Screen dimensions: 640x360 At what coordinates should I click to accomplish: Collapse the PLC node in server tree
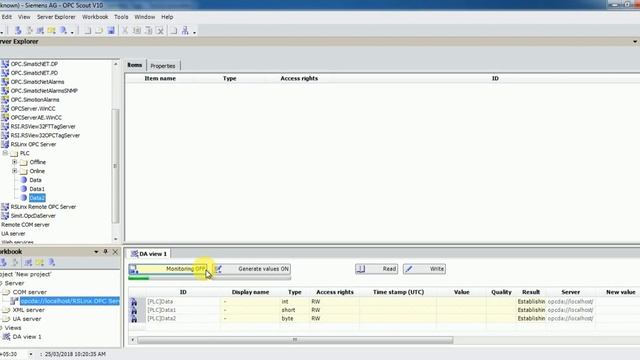[5, 153]
